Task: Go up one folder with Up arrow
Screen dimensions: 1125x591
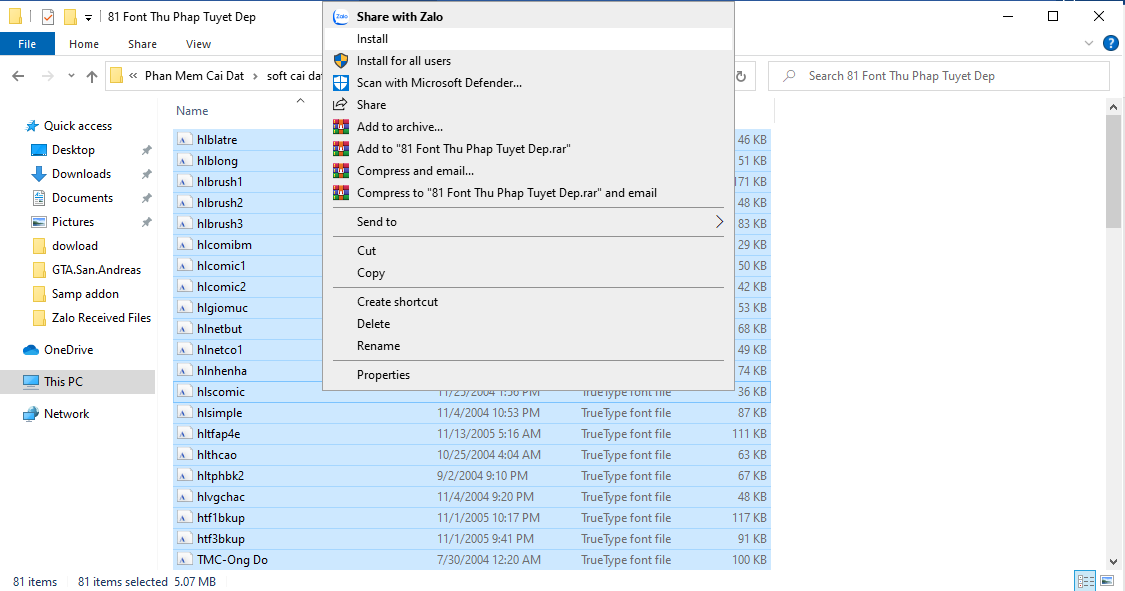Action: click(x=92, y=76)
